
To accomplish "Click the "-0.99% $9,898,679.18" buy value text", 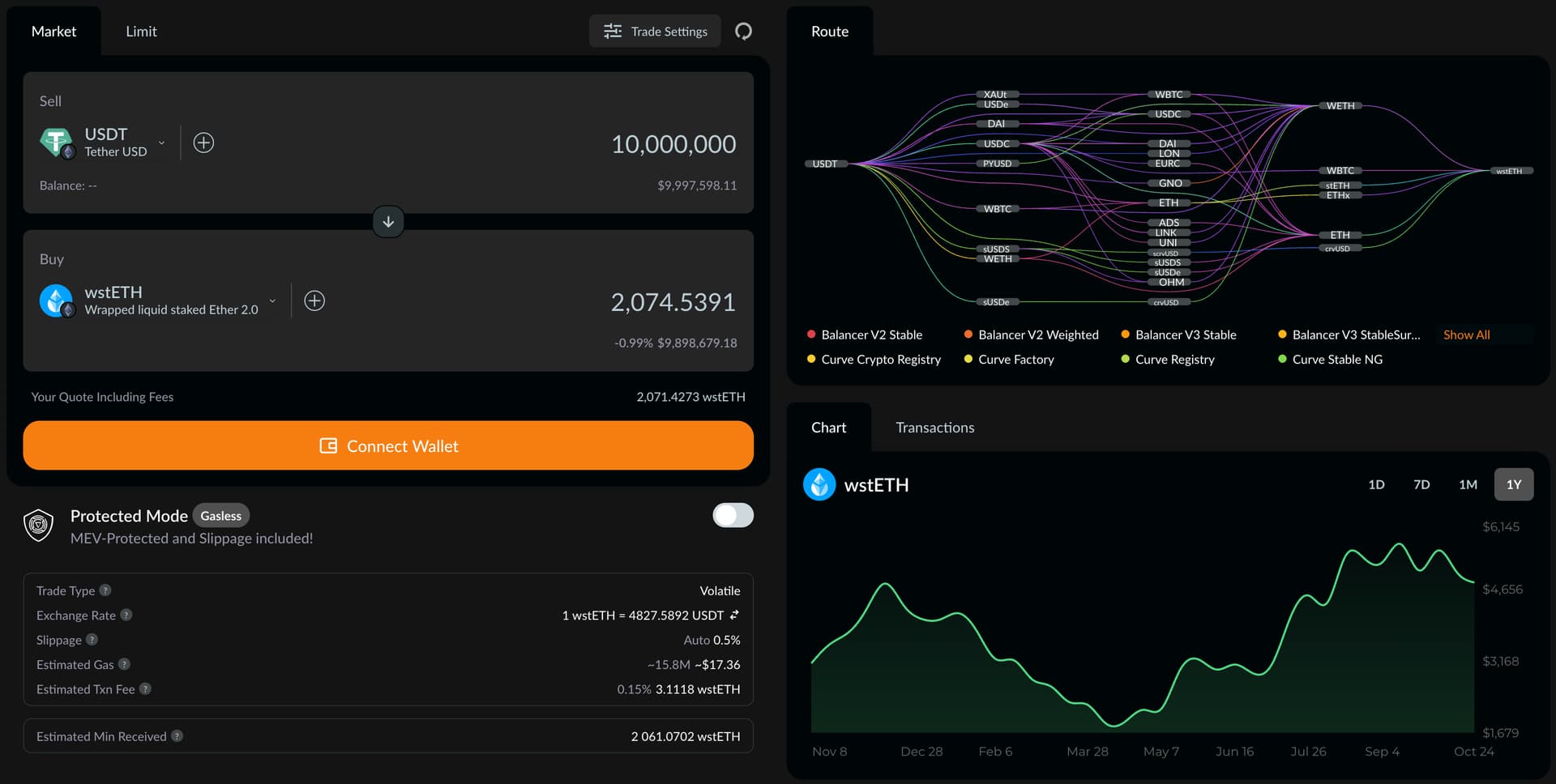I will [676, 343].
